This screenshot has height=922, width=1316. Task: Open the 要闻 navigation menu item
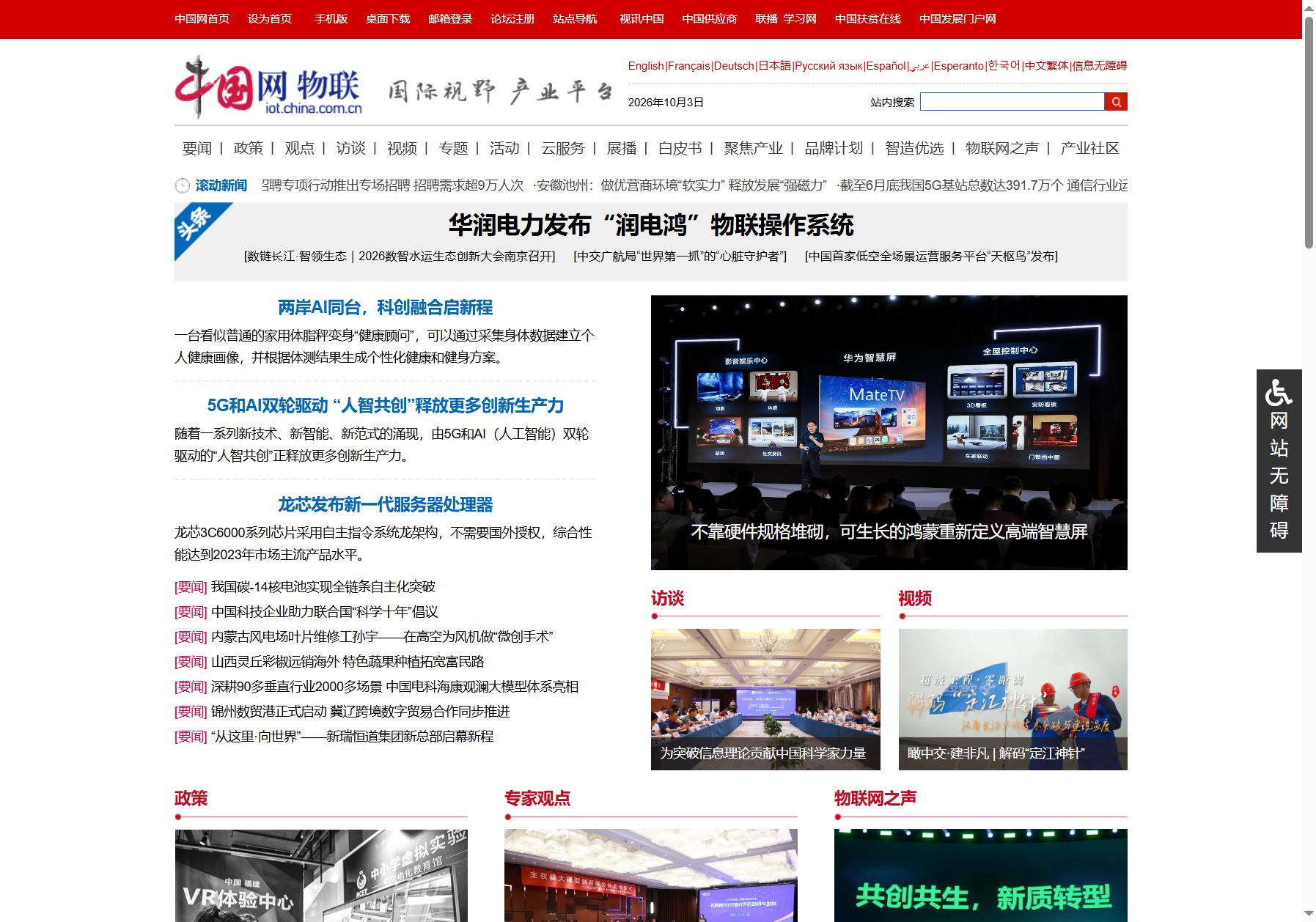click(x=196, y=148)
